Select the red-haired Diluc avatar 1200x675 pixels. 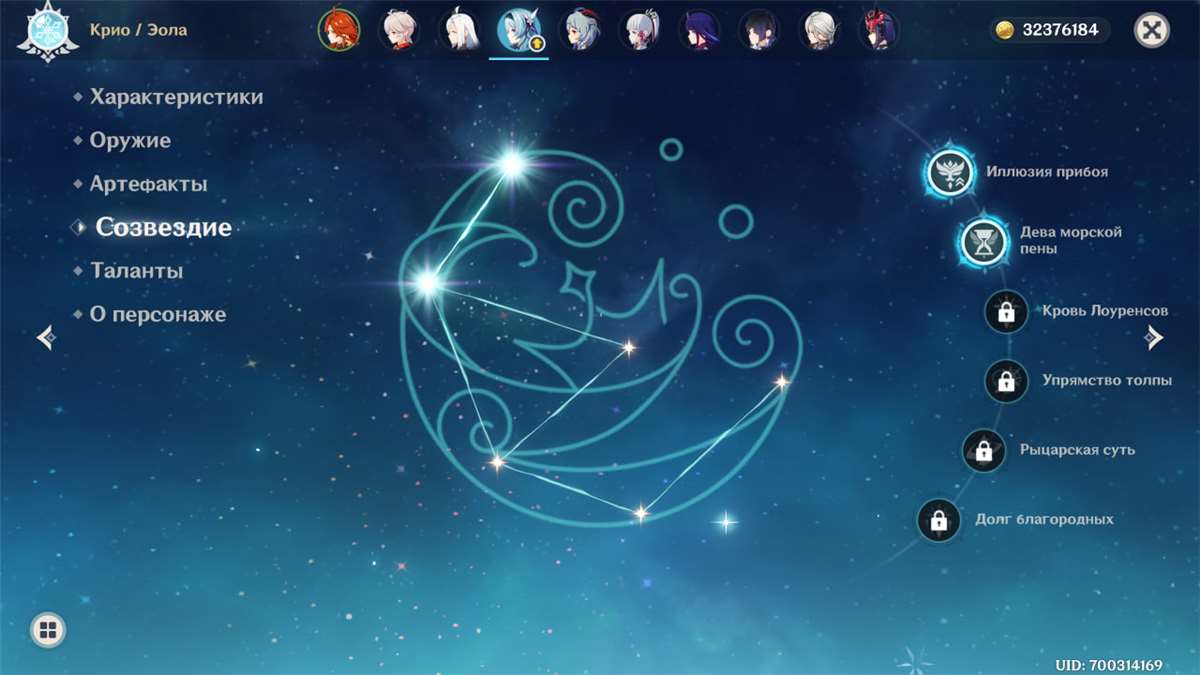pos(339,30)
